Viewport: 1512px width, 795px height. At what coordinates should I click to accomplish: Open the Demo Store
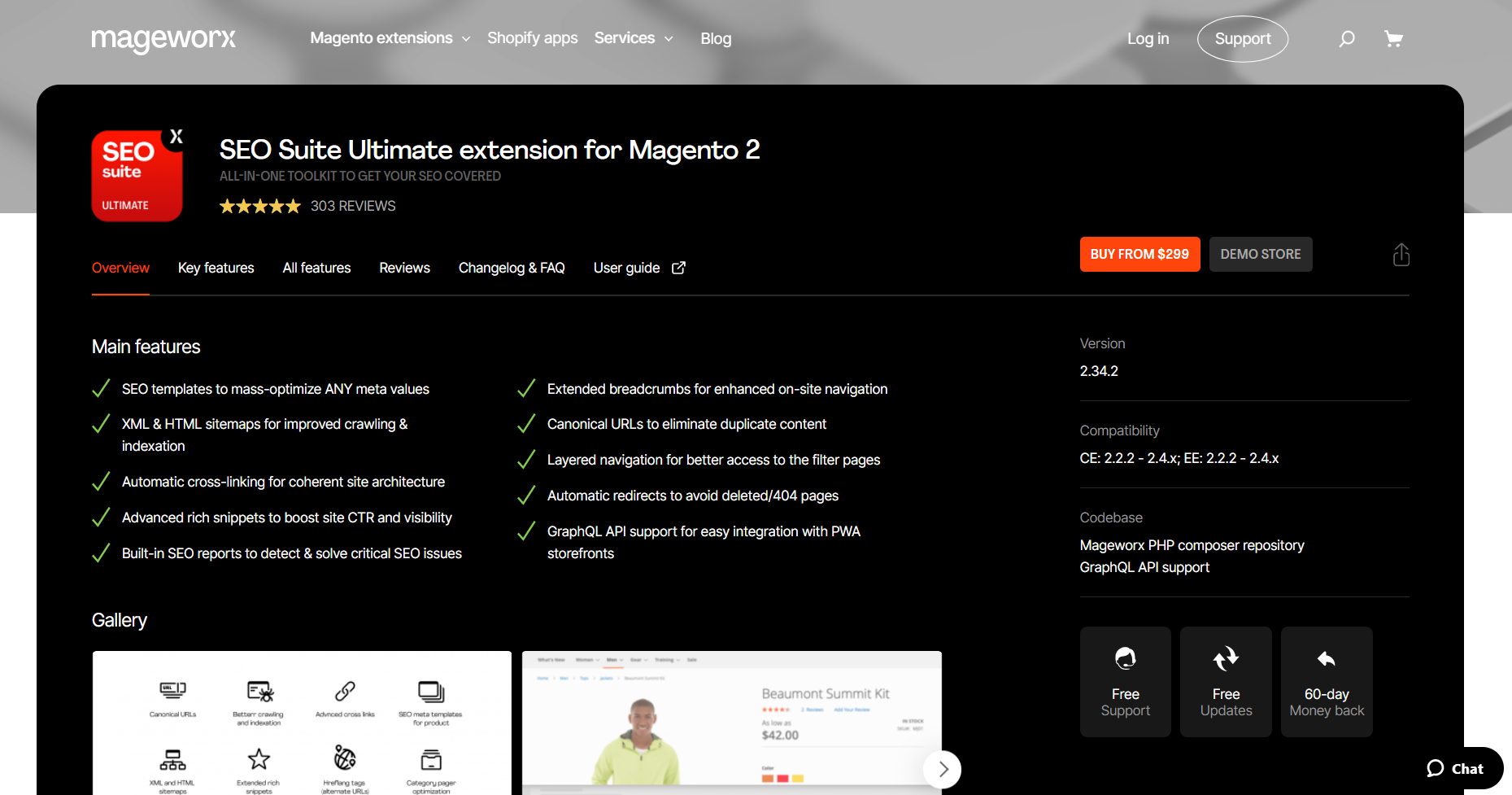[1261, 254]
